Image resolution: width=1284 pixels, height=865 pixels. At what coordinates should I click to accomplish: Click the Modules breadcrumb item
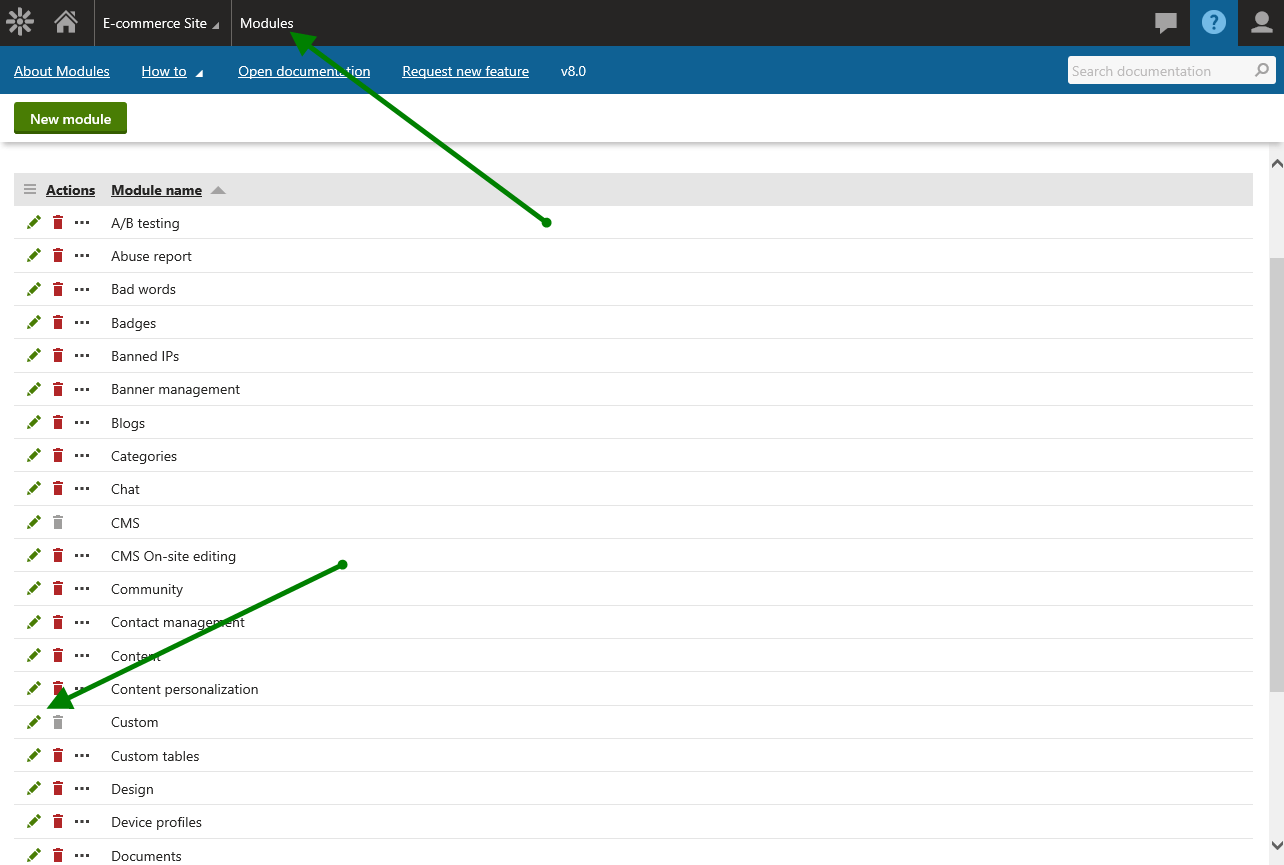coord(267,23)
